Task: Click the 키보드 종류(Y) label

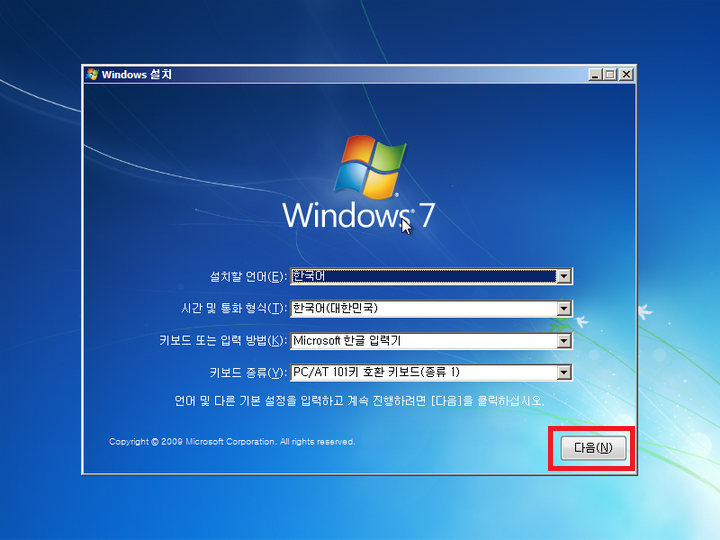Action: (x=248, y=372)
